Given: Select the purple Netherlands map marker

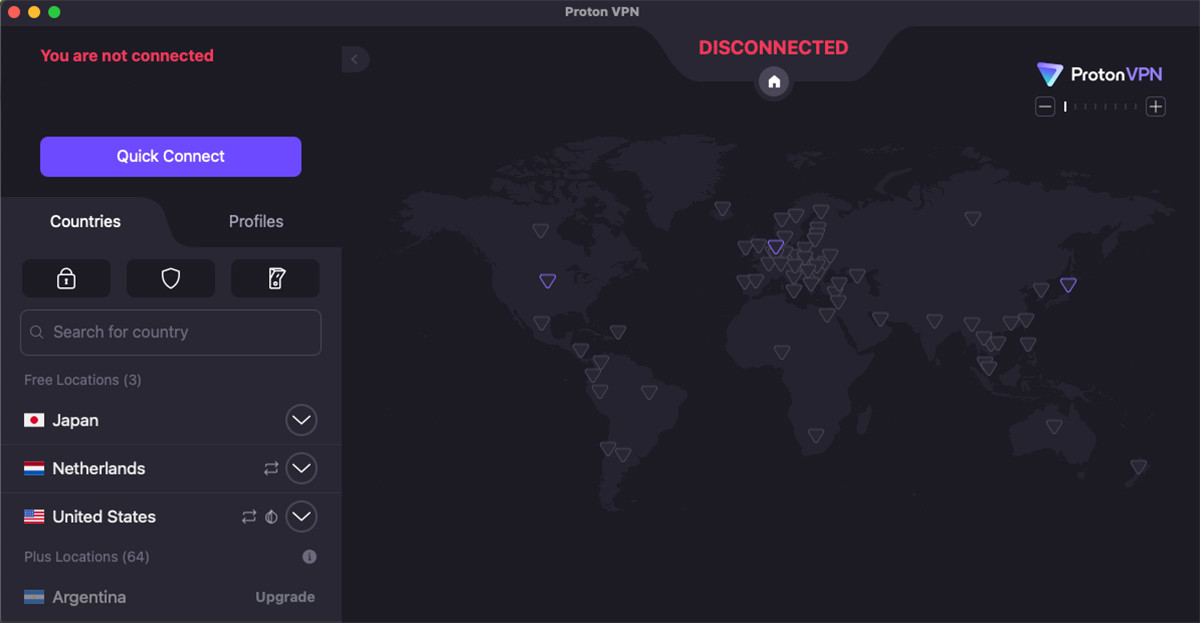Looking at the screenshot, I should pyautogui.click(x=776, y=247).
